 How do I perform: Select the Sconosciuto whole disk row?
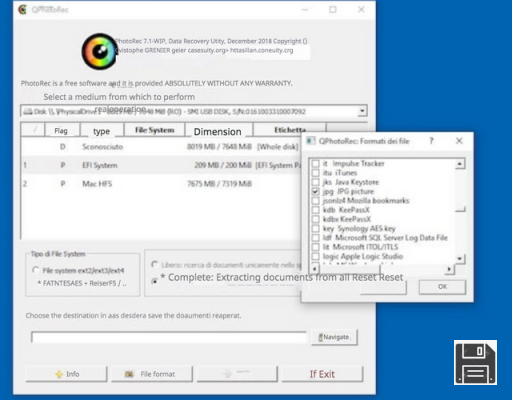point(161,147)
